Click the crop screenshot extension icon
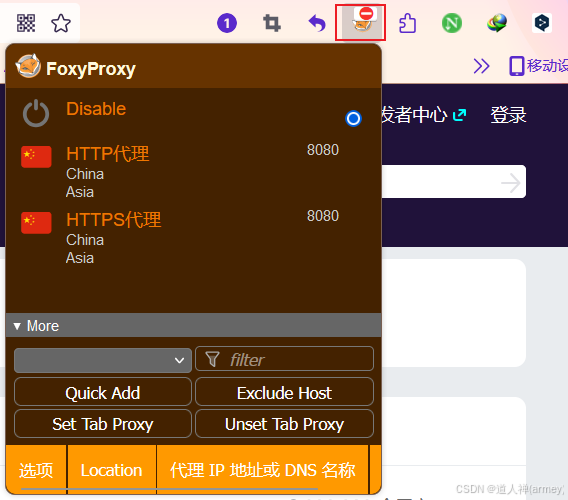Viewport: 568px width, 500px height. [272, 24]
